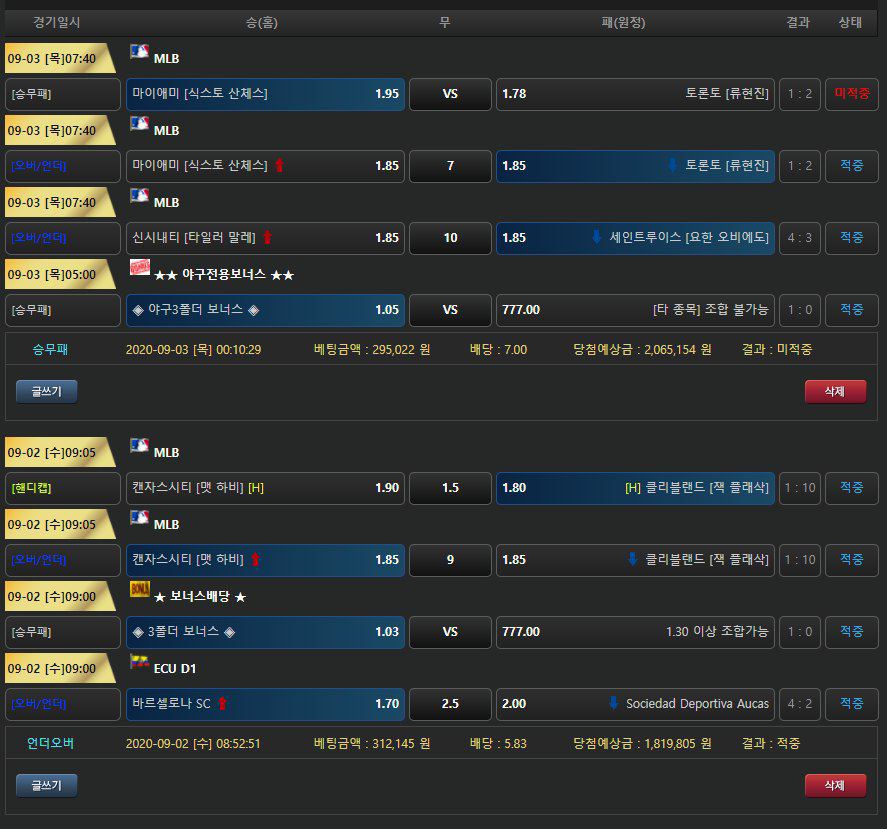Image resolution: width=887 pixels, height=829 pixels.
Task: Select 토론토 [류현진] away odds 1.78 cell
Action: [635, 94]
